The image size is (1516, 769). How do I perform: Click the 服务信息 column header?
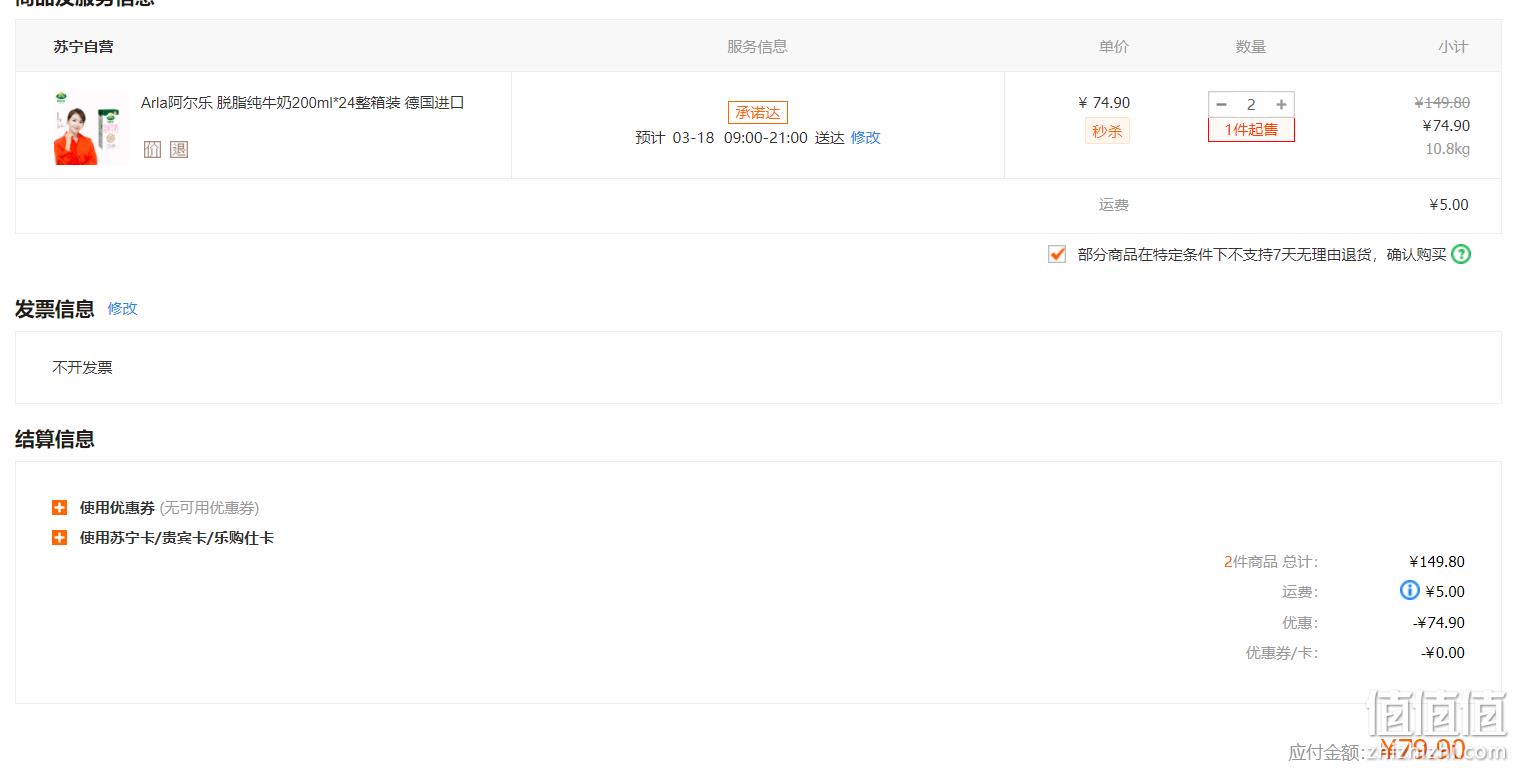tap(757, 47)
